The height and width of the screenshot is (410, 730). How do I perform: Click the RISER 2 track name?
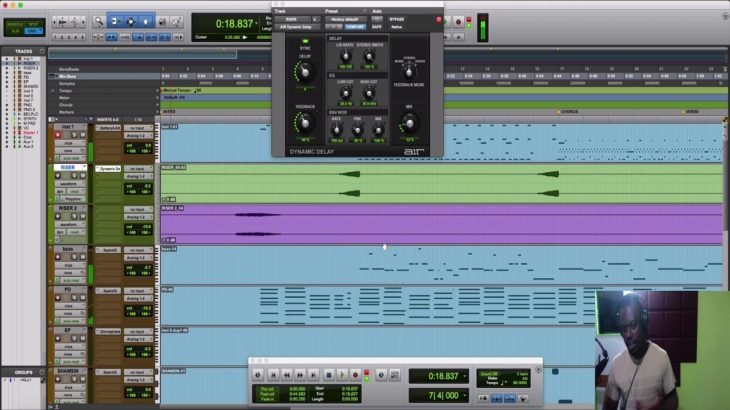click(x=68, y=208)
